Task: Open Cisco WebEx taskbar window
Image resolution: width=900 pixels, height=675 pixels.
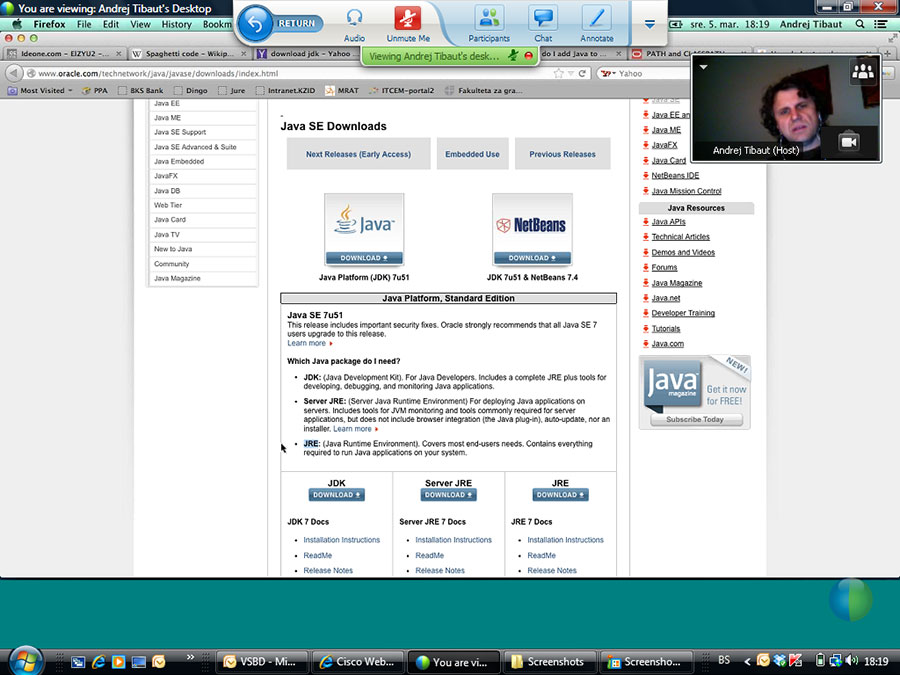Action: [359, 662]
